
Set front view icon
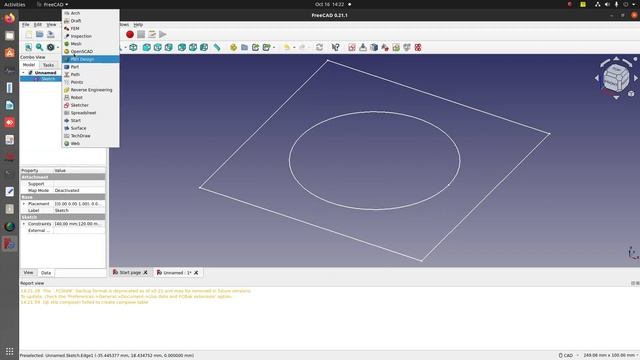pyautogui.click(x=147, y=47)
